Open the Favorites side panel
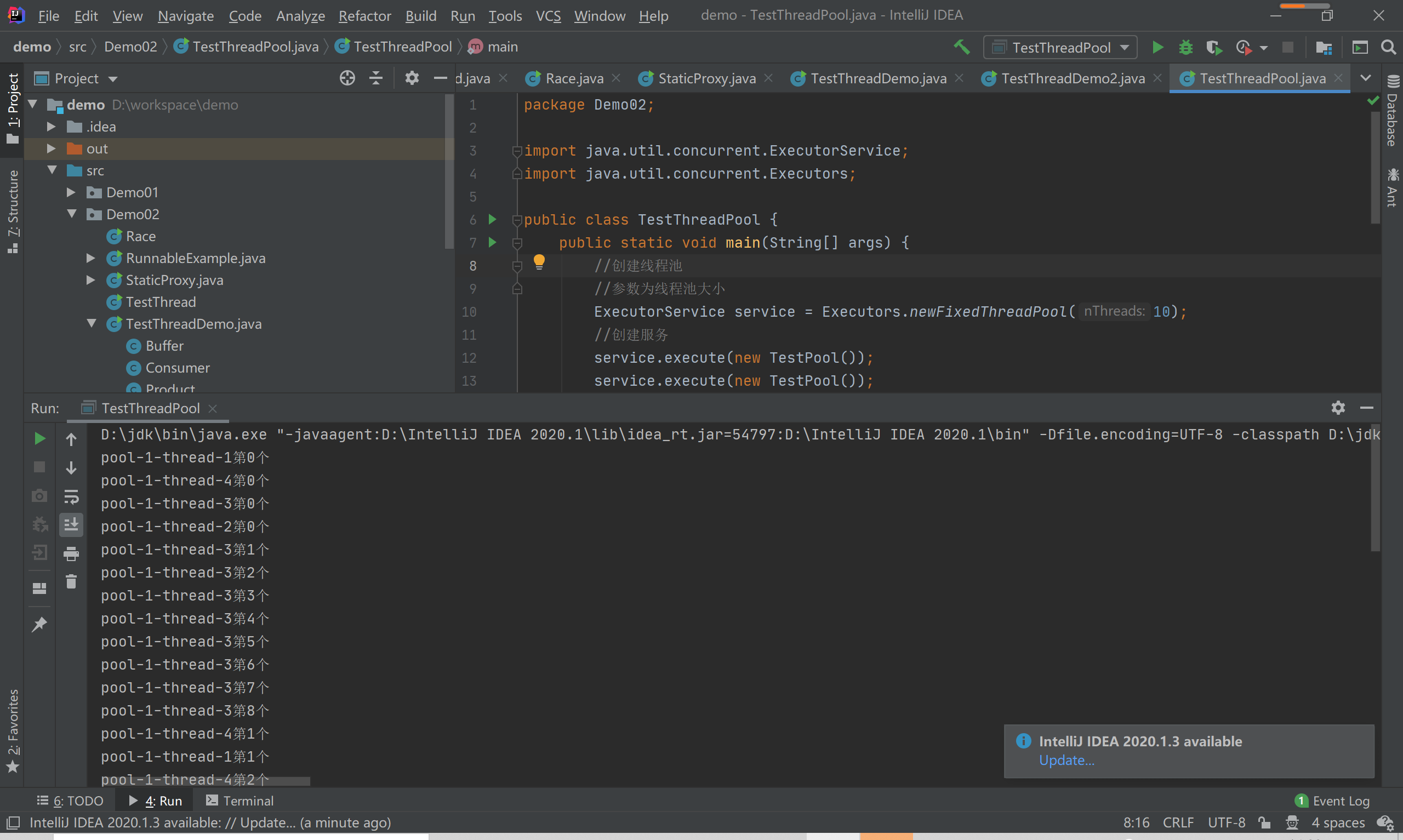Image resolution: width=1403 pixels, height=840 pixels. 13,730
